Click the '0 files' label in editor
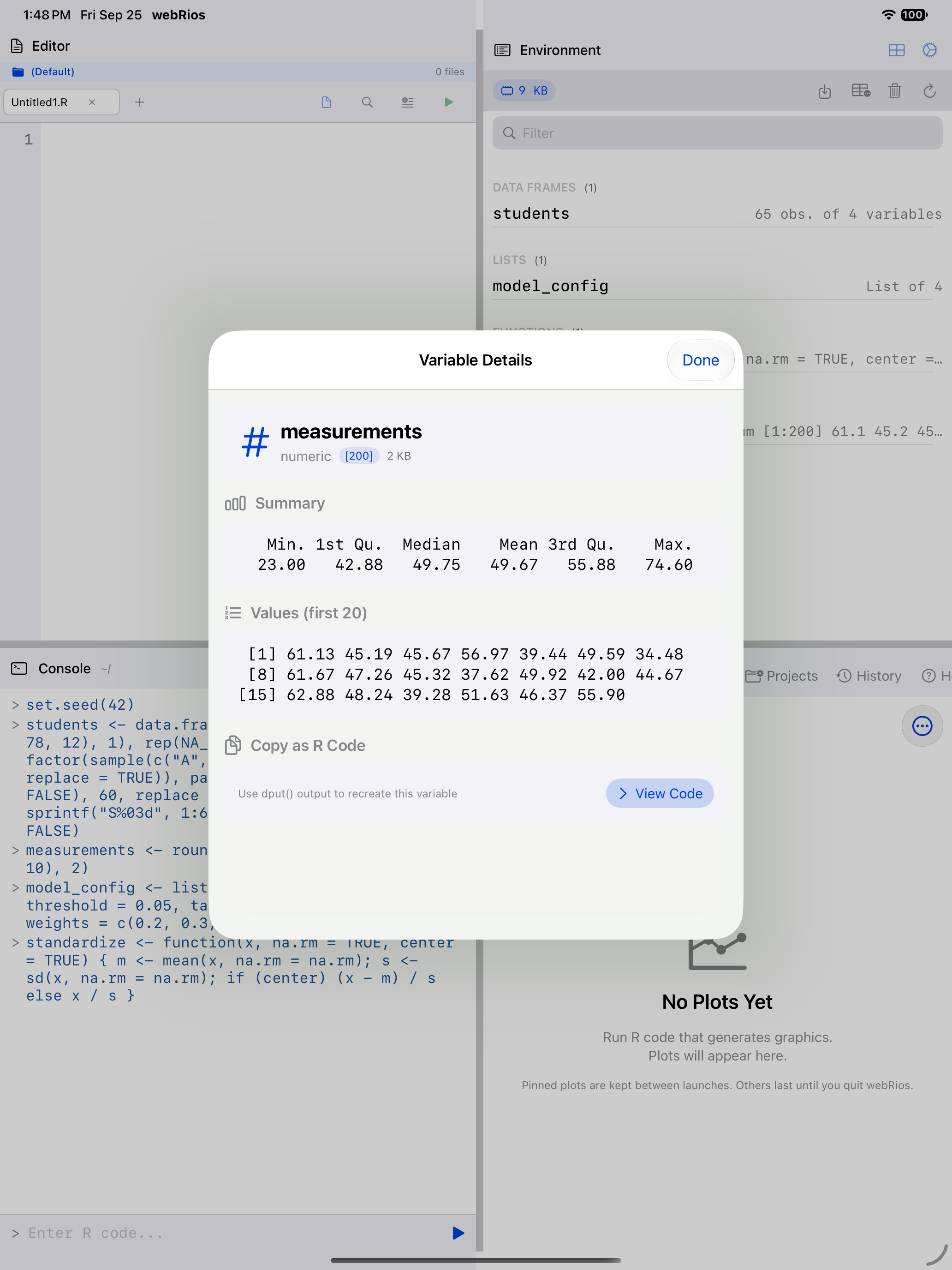This screenshot has width=952, height=1270. (450, 72)
